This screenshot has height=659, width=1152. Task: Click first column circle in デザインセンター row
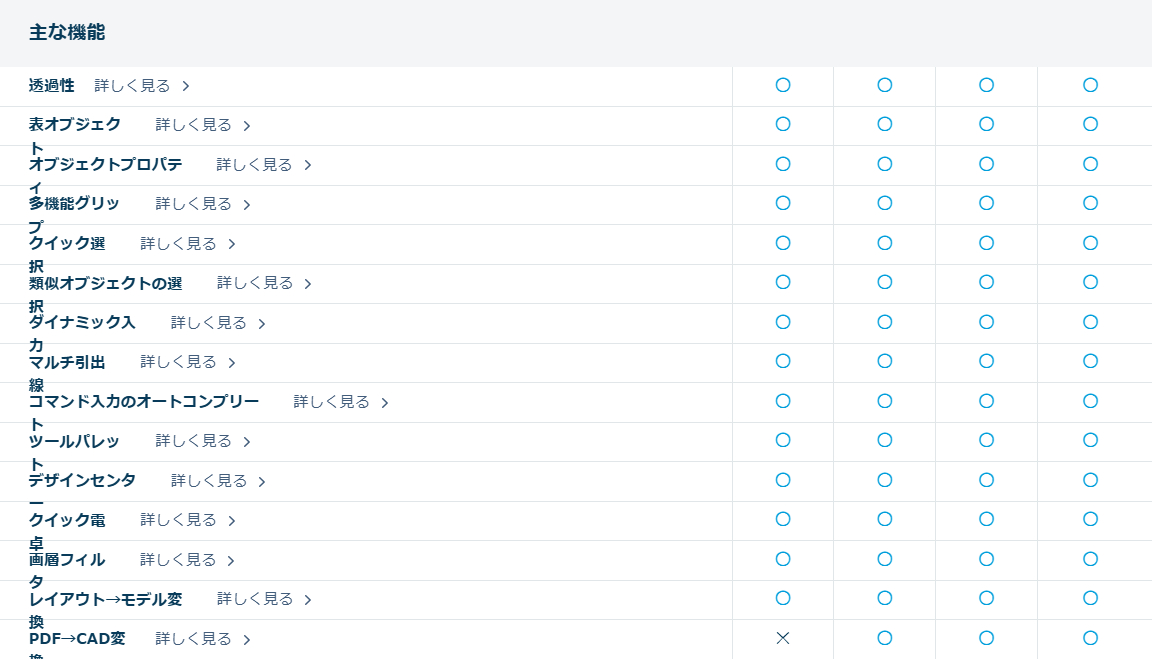click(x=783, y=480)
